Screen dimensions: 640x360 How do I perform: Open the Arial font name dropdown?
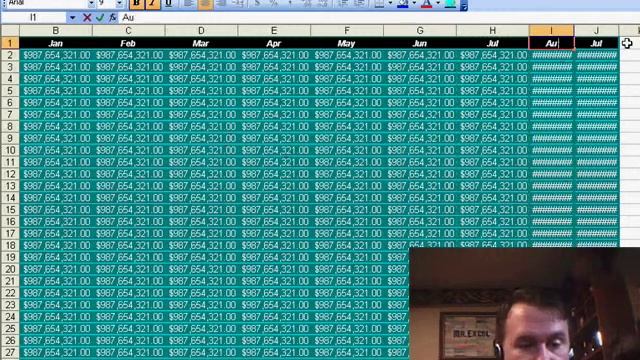point(91,3)
